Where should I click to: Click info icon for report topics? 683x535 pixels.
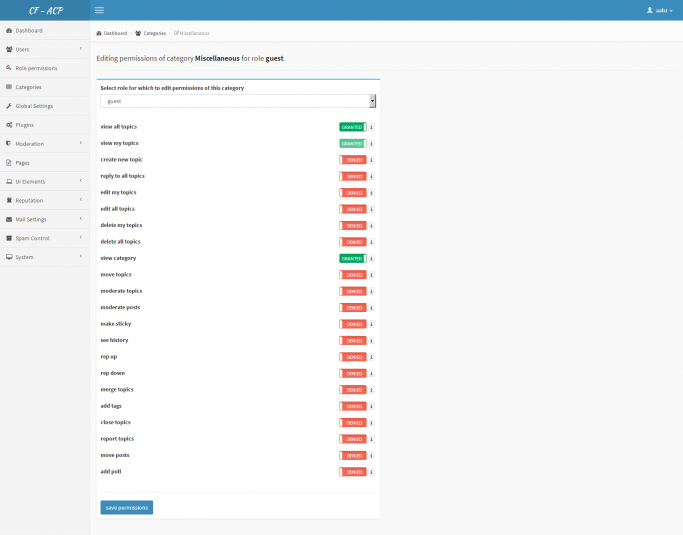tap(372, 439)
